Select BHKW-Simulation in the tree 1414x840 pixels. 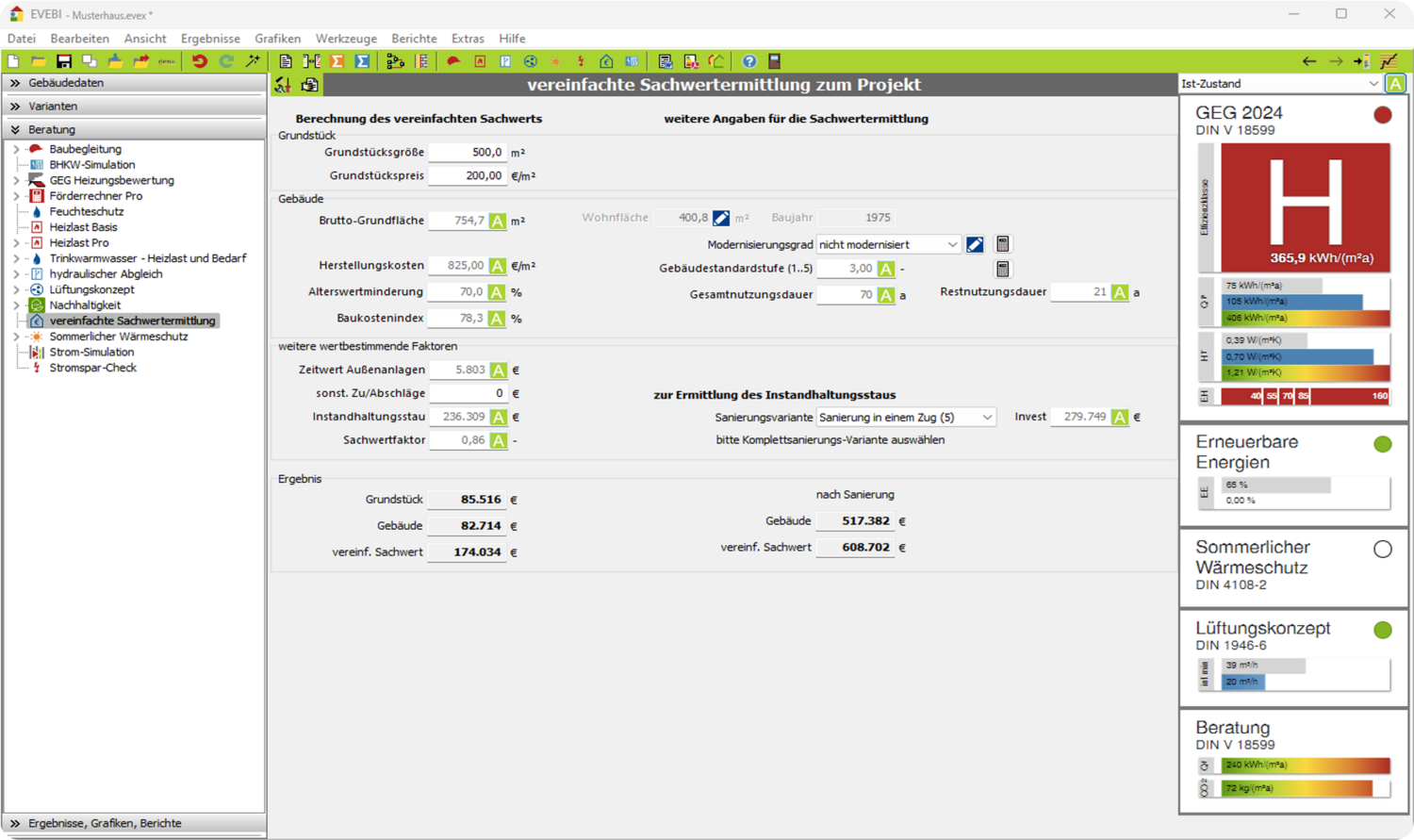click(x=92, y=165)
